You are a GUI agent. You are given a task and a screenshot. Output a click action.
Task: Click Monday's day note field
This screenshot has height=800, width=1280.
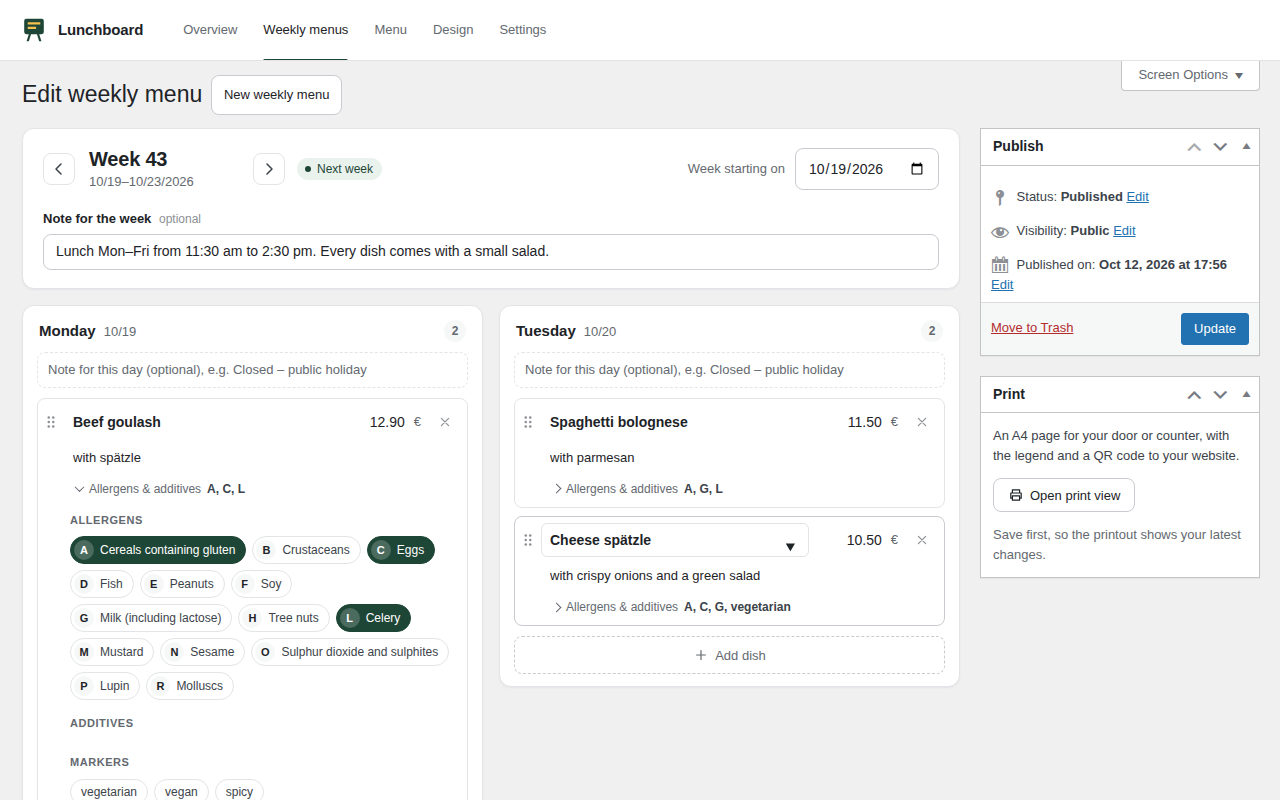[252, 370]
